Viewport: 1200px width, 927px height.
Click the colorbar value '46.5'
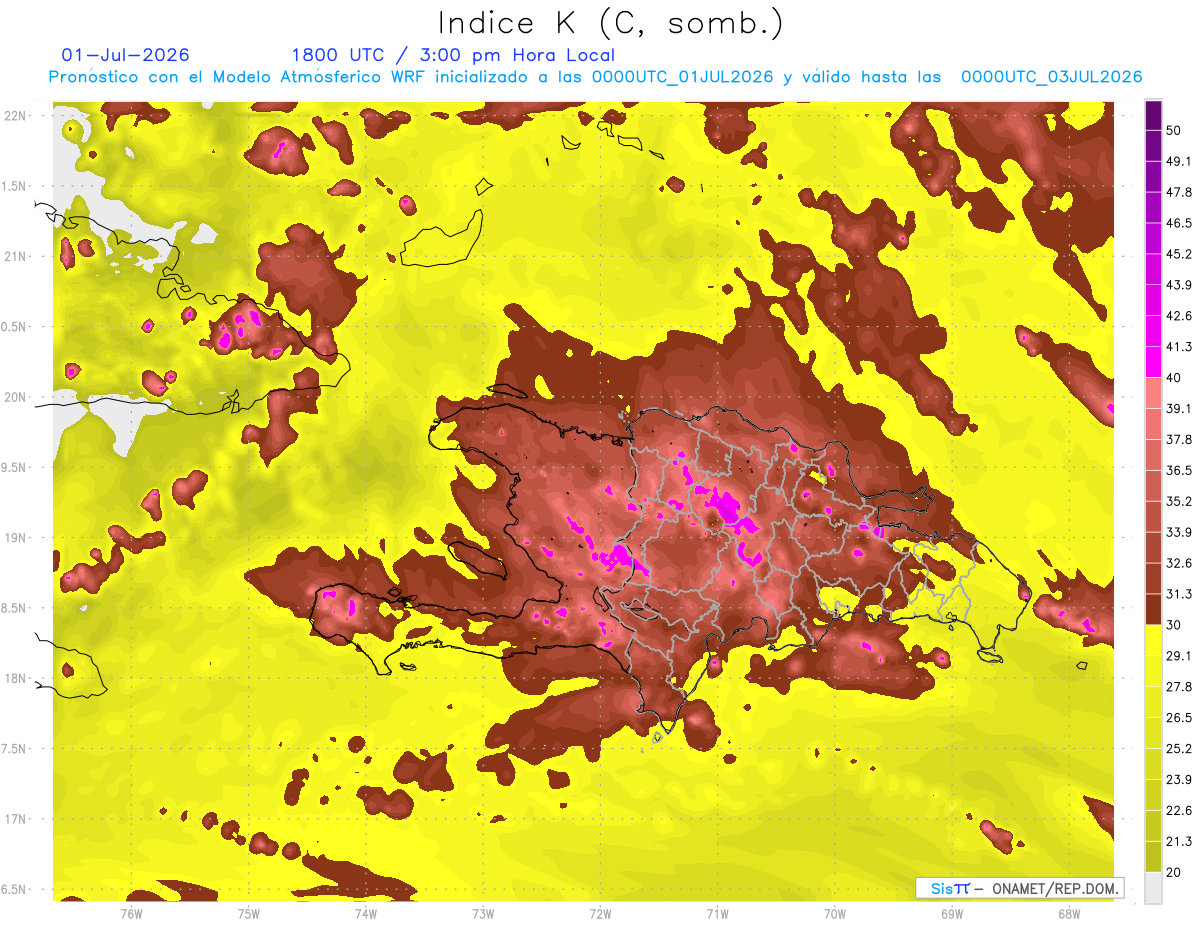pos(1179,223)
